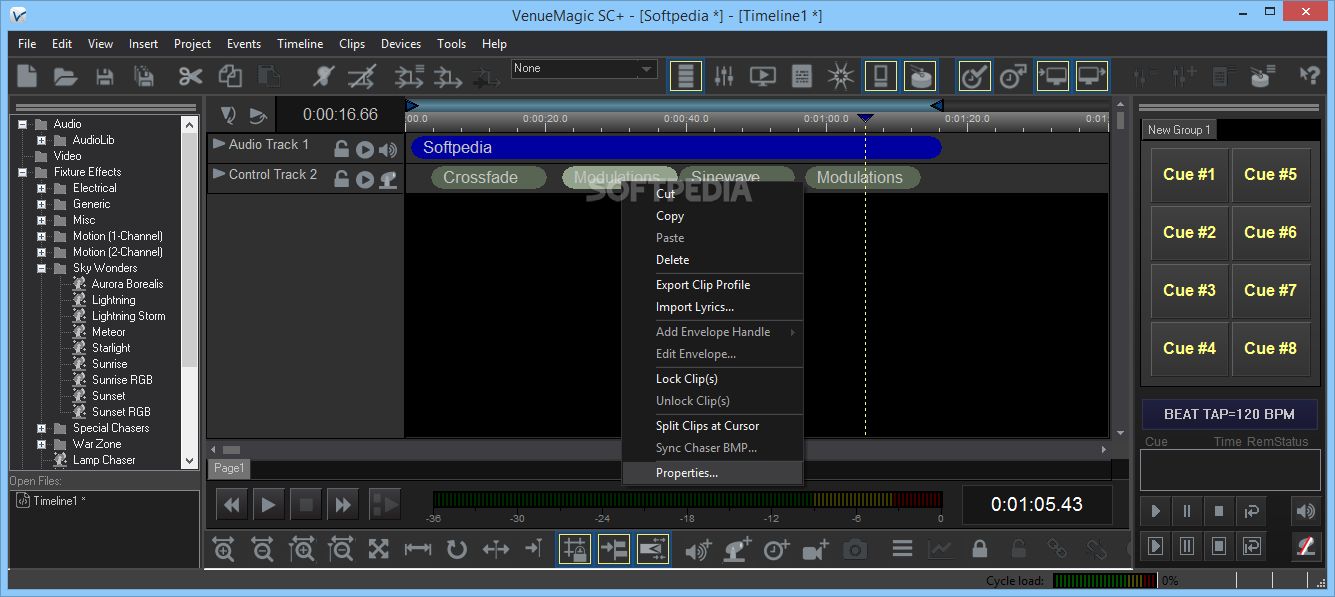This screenshot has height=597, width=1335.
Task: Toggle the highlighted list panel toolbar button
Action: click(x=686, y=76)
